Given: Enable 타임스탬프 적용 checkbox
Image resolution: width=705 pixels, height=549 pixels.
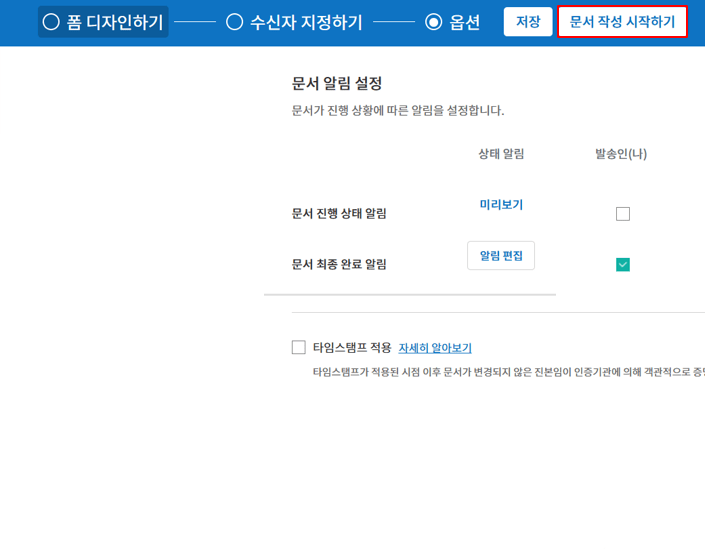Looking at the screenshot, I should click(299, 347).
